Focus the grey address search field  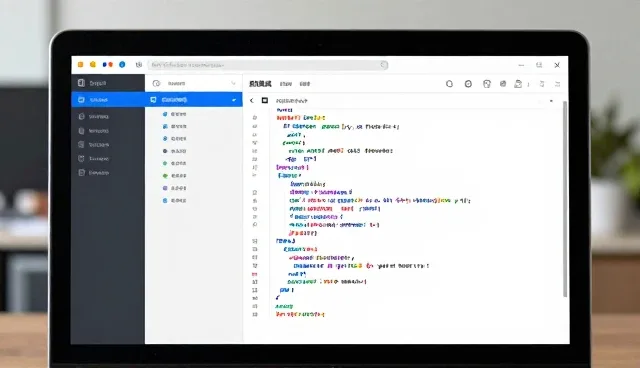coord(268,65)
